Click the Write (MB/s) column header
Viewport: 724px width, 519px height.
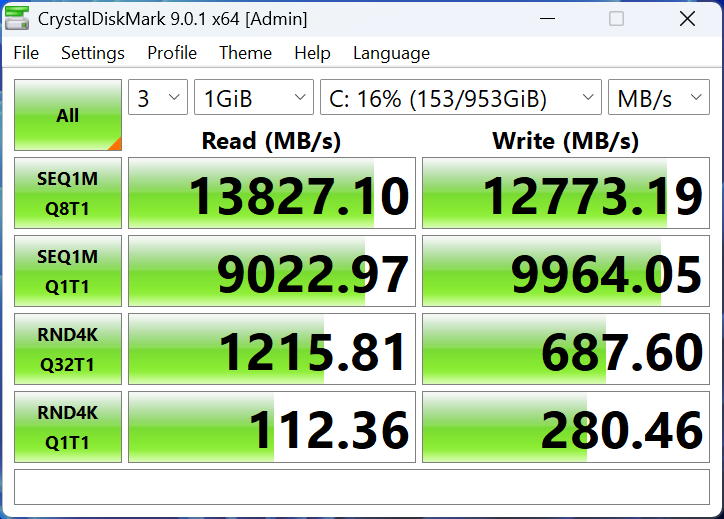tap(566, 141)
